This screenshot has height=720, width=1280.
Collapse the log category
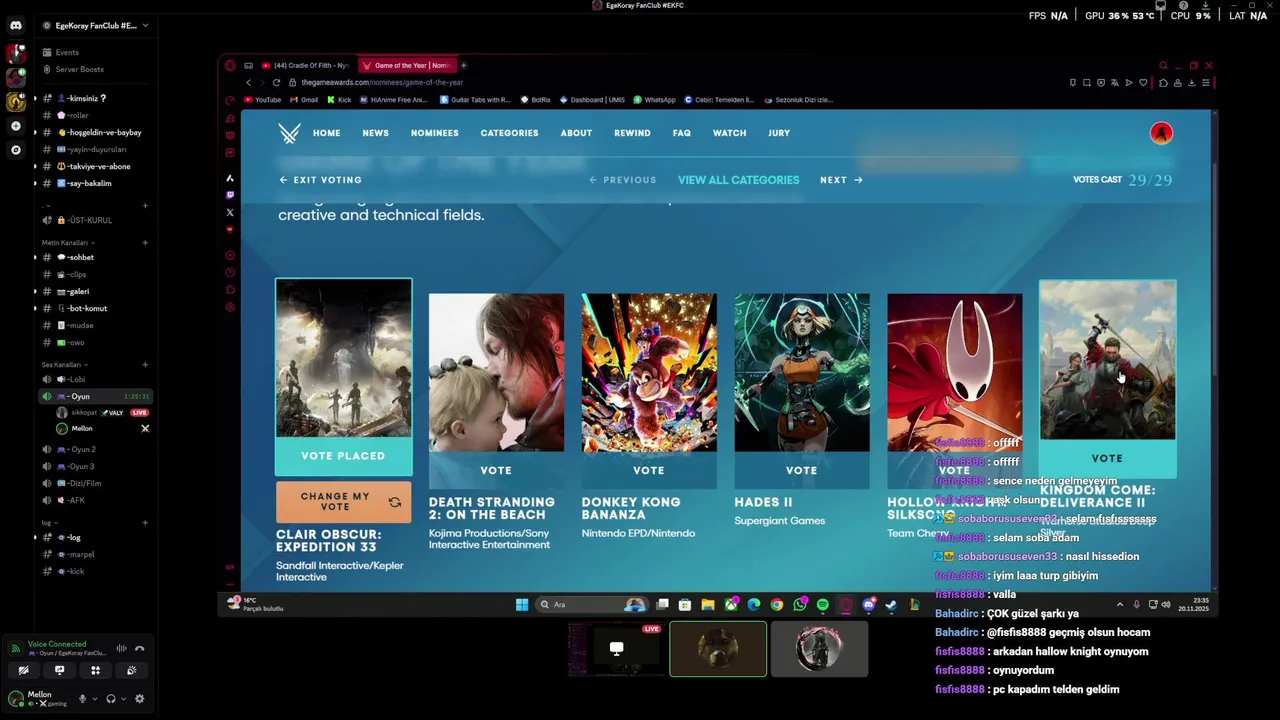coord(49,522)
